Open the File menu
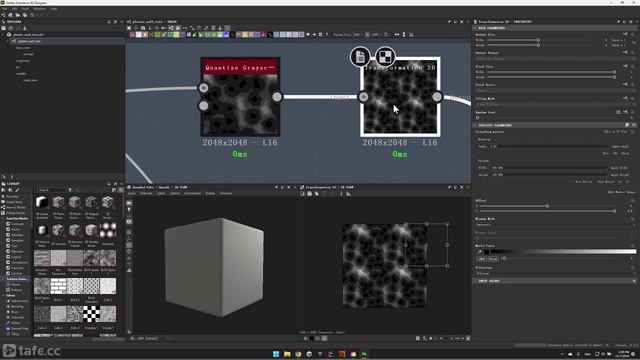Viewport: 640px width, 360px height. [x=5, y=9]
